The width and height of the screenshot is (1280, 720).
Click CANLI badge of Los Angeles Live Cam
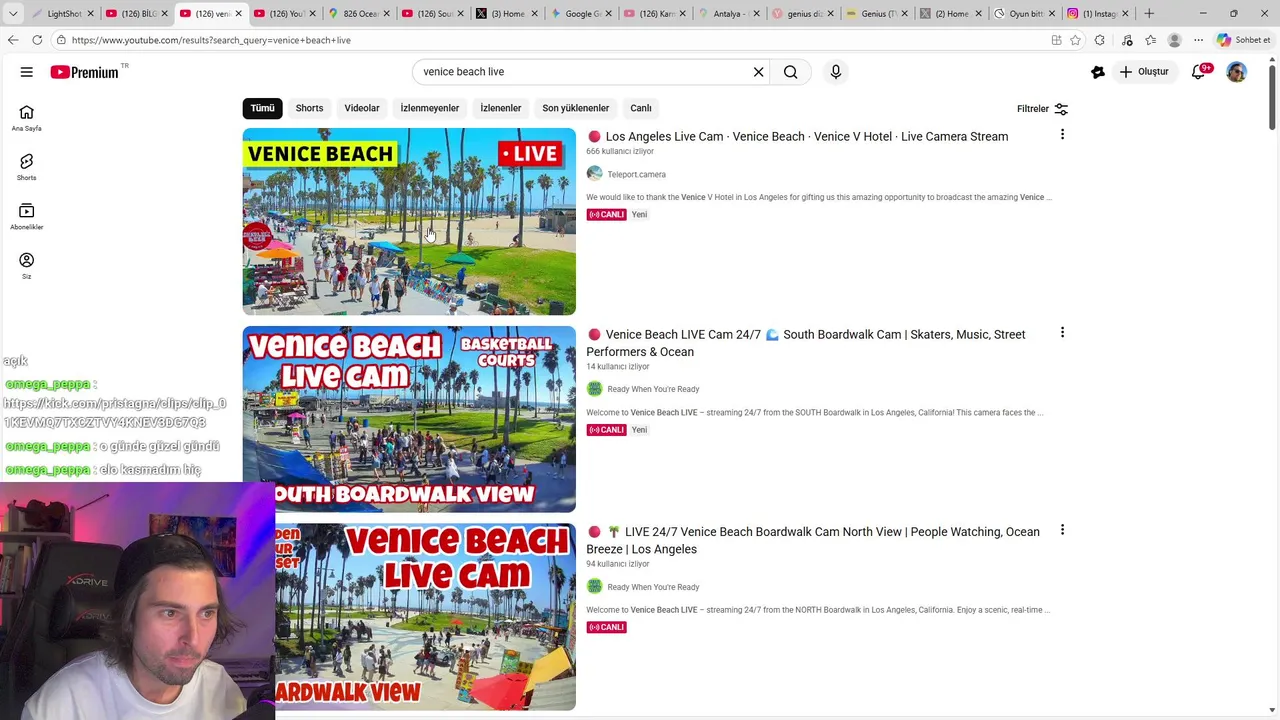[607, 215]
